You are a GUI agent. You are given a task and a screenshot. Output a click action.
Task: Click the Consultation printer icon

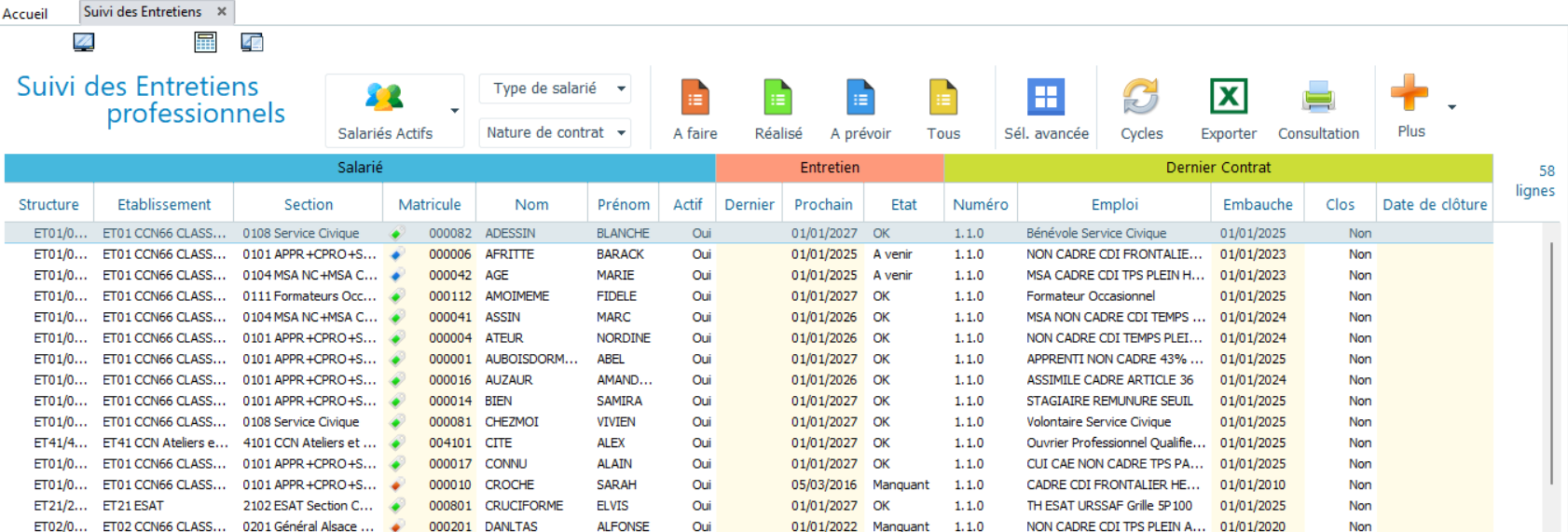[1318, 98]
